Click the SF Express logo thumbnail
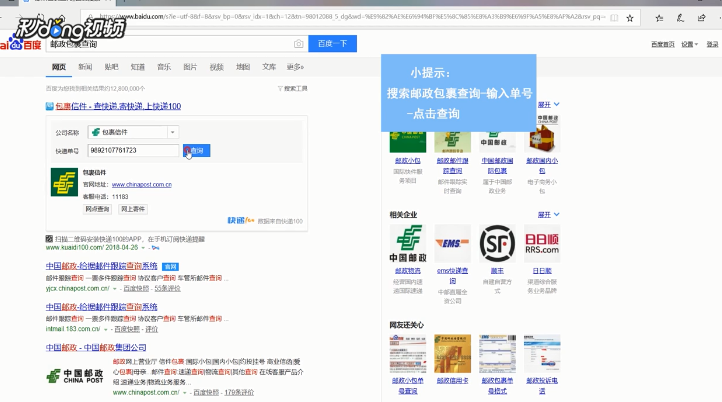722x402 pixels. 497,244
